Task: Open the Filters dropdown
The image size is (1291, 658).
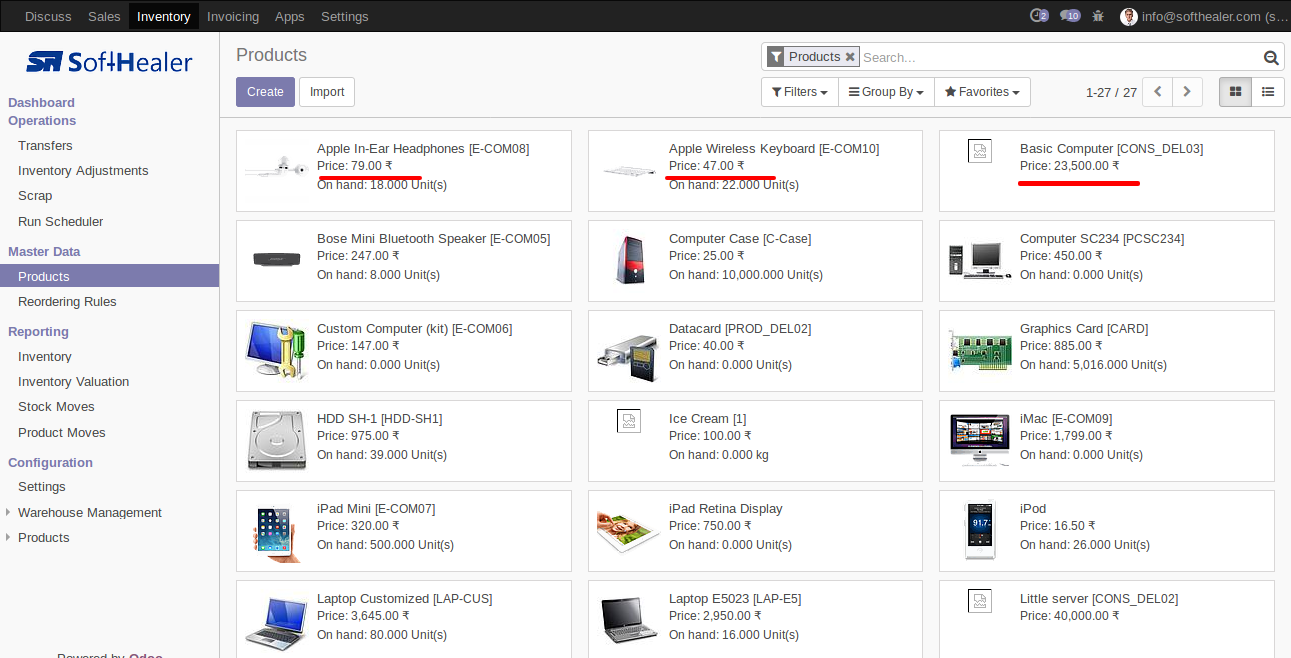Action: (799, 92)
